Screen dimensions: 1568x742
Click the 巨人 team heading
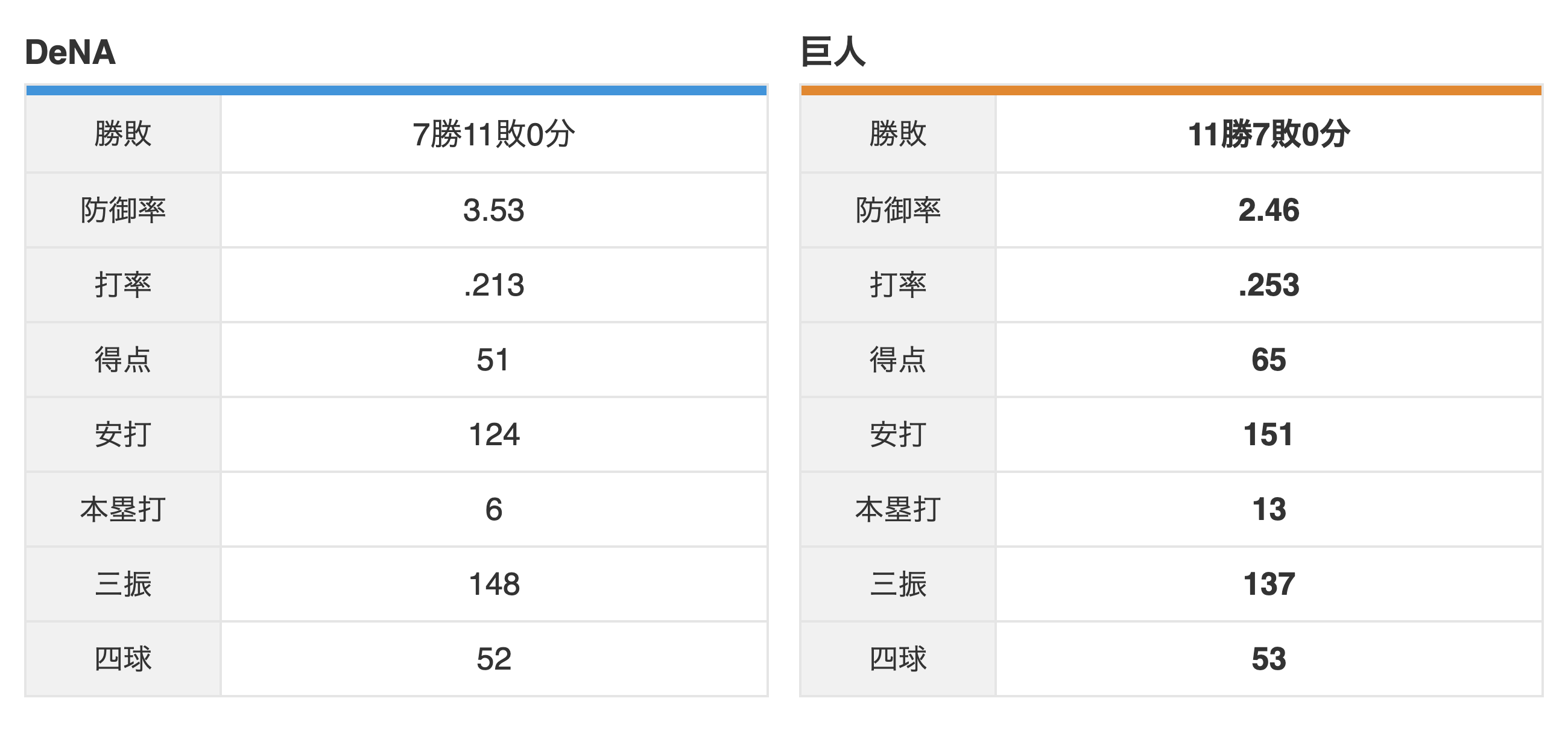(x=833, y=52)
